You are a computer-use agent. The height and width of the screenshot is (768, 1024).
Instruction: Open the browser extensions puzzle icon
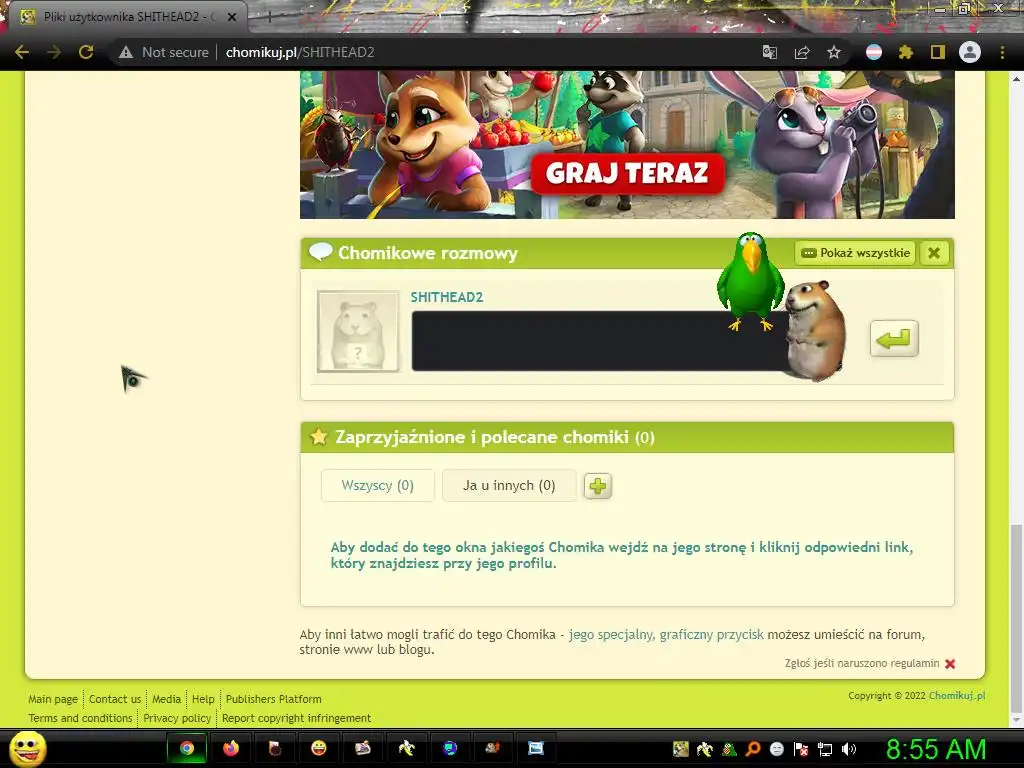906,52
